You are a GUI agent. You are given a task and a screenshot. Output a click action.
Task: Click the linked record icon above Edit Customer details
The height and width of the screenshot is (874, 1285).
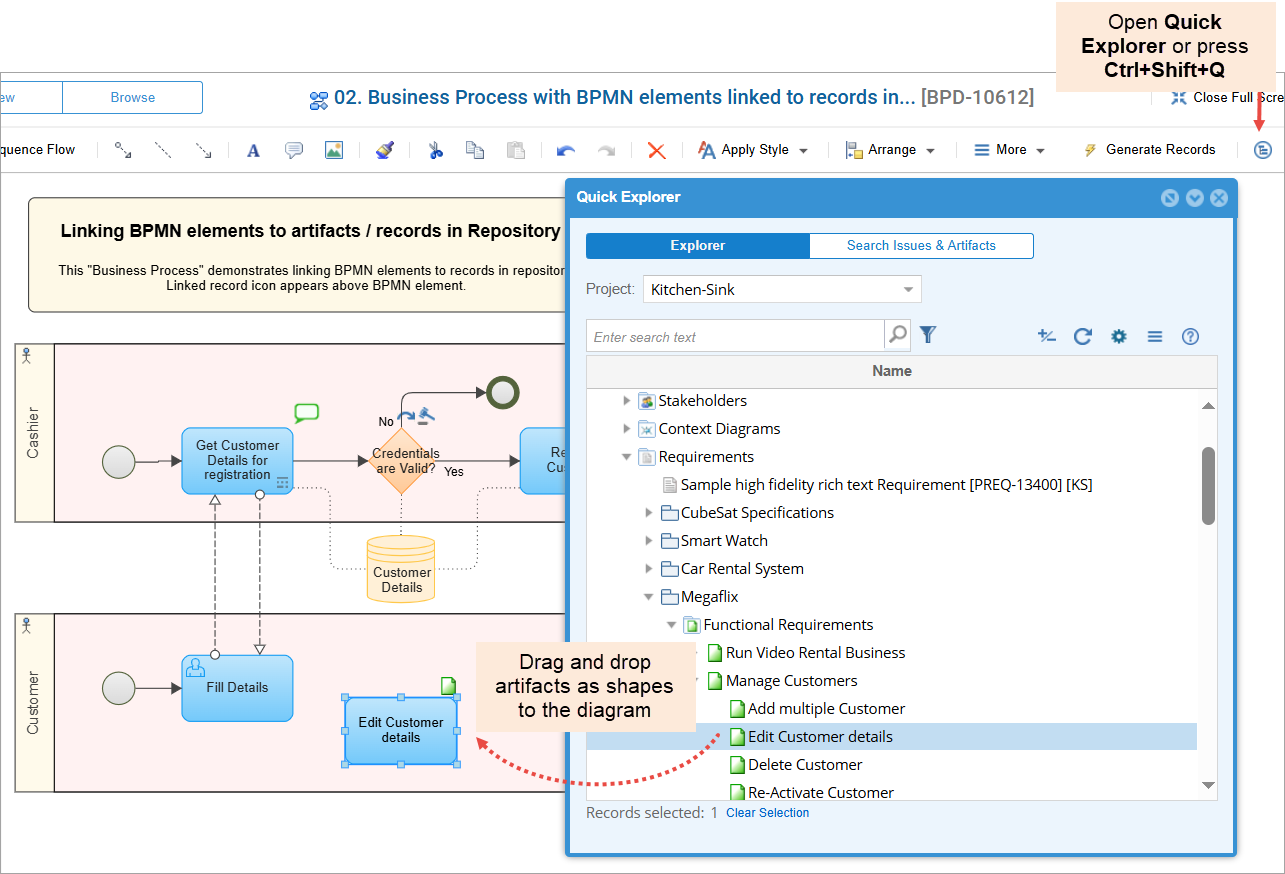click(449, 685)
